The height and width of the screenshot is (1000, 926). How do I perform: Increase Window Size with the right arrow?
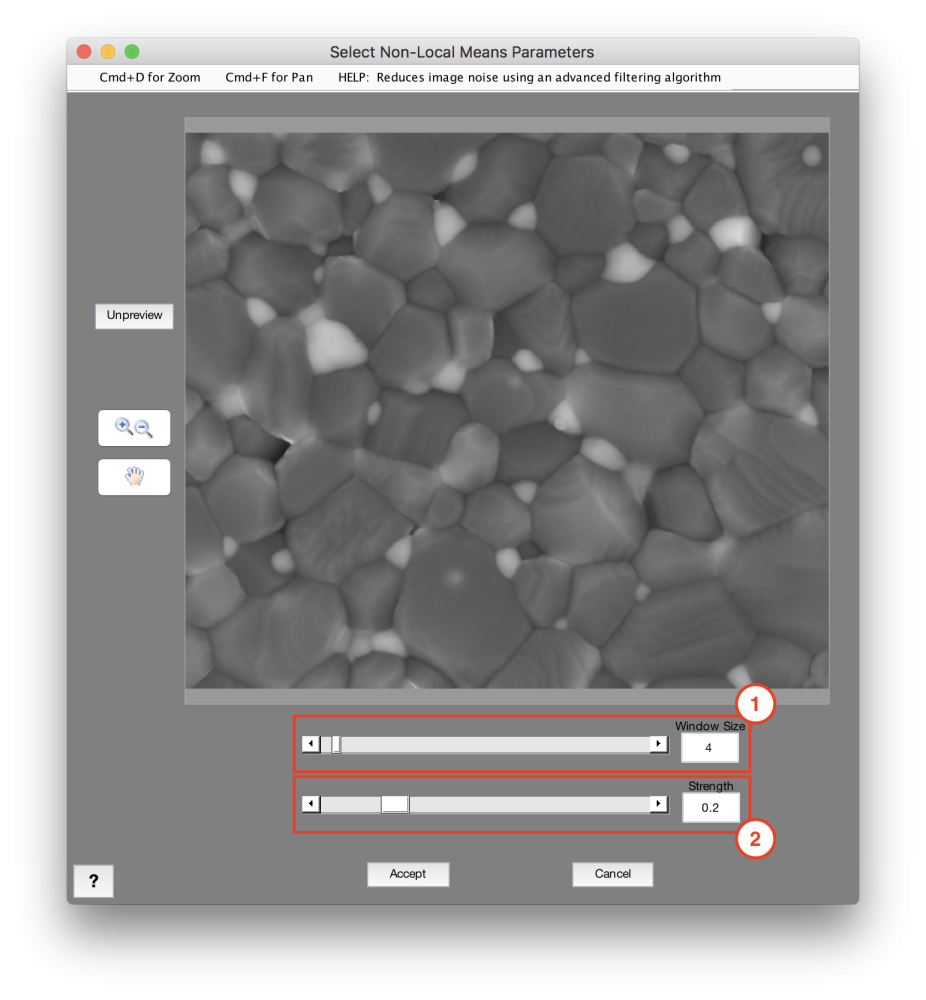[659, 744]
